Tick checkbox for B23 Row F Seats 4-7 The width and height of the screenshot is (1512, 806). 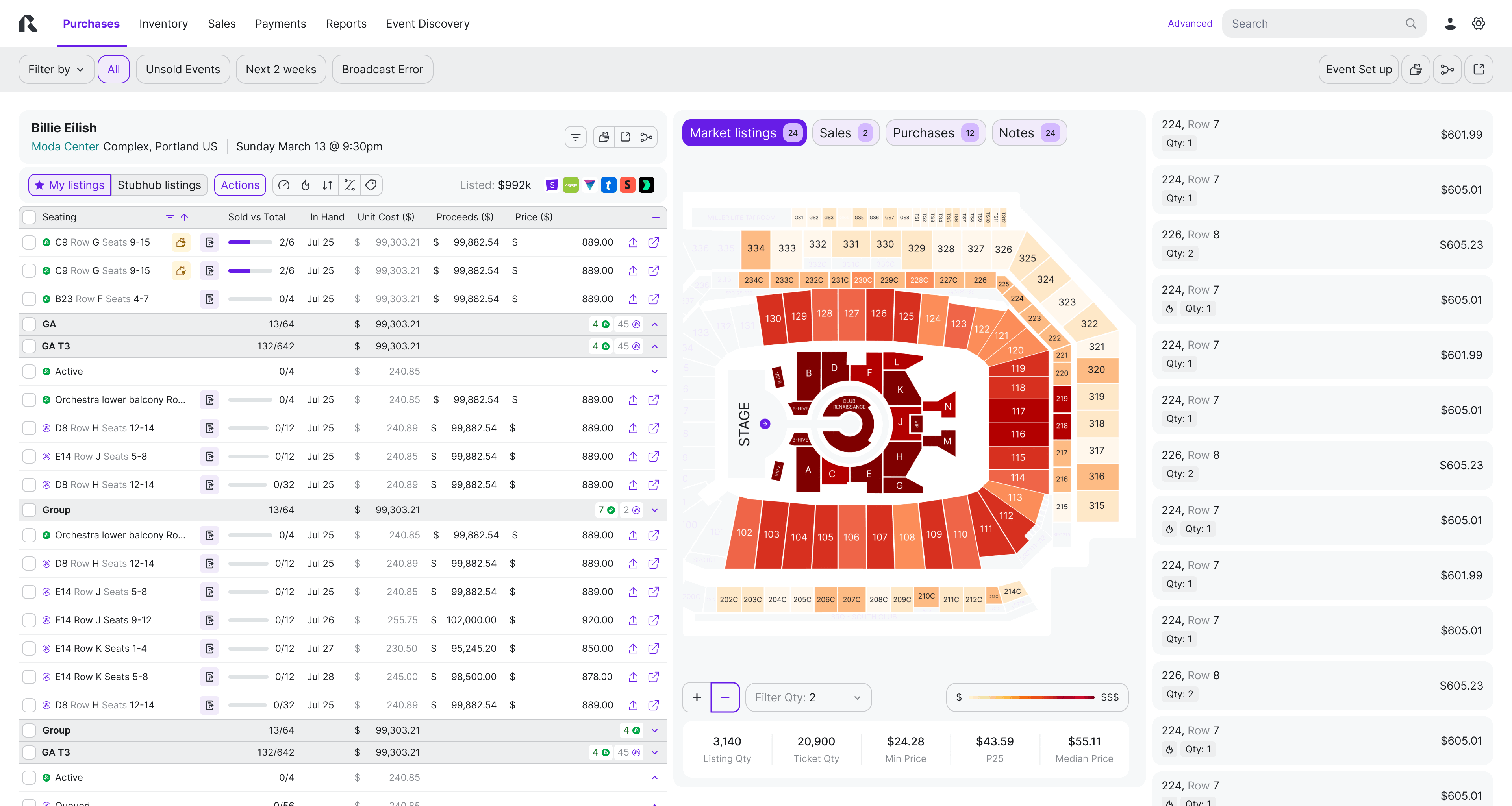coord(29,299)
